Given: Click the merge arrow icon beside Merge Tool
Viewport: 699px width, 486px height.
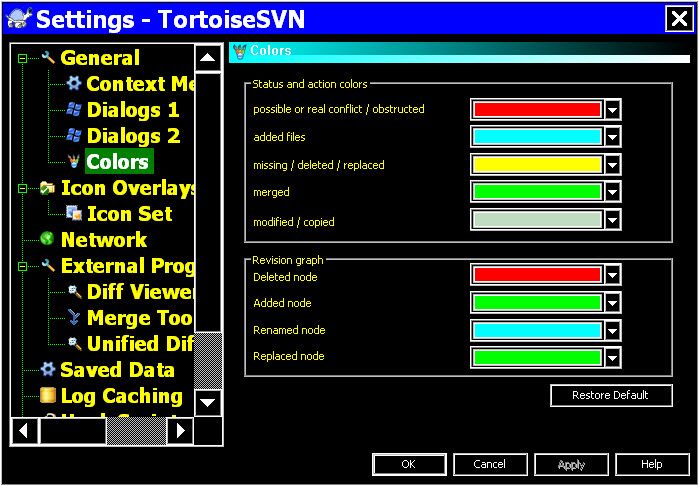Looking at the screenshot, I should tap(74, 317).
